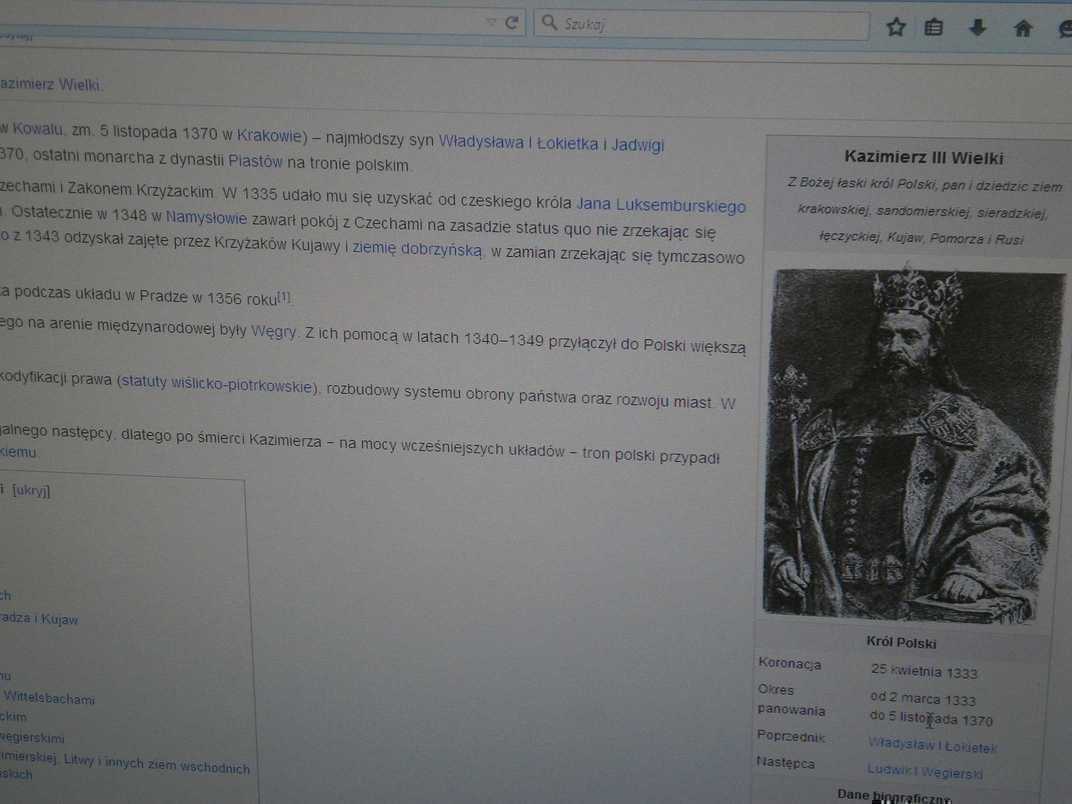Click the 'Koronacja' infobox label
Viewport: 1072px width, 804px height.
click(790, 663)
